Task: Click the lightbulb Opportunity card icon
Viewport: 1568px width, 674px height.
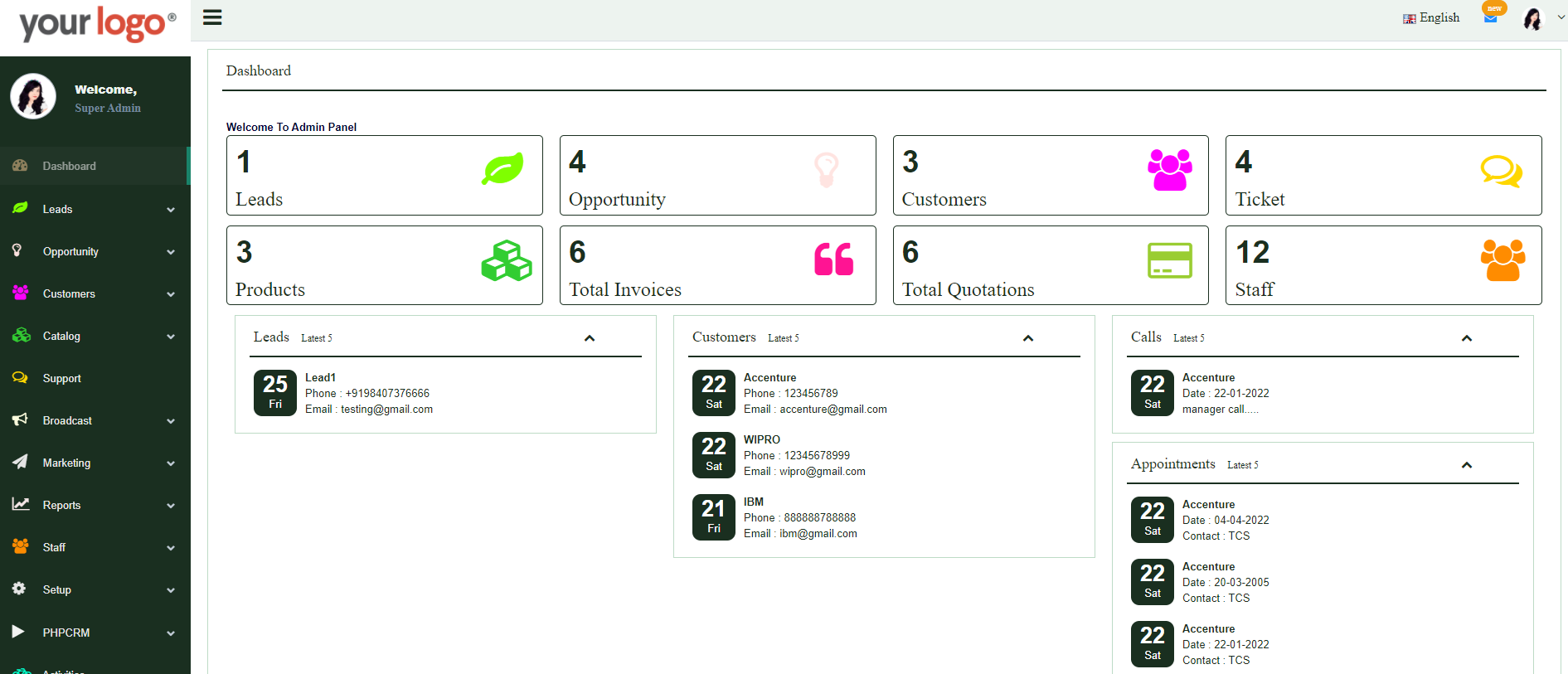Action: click(826, 169)
